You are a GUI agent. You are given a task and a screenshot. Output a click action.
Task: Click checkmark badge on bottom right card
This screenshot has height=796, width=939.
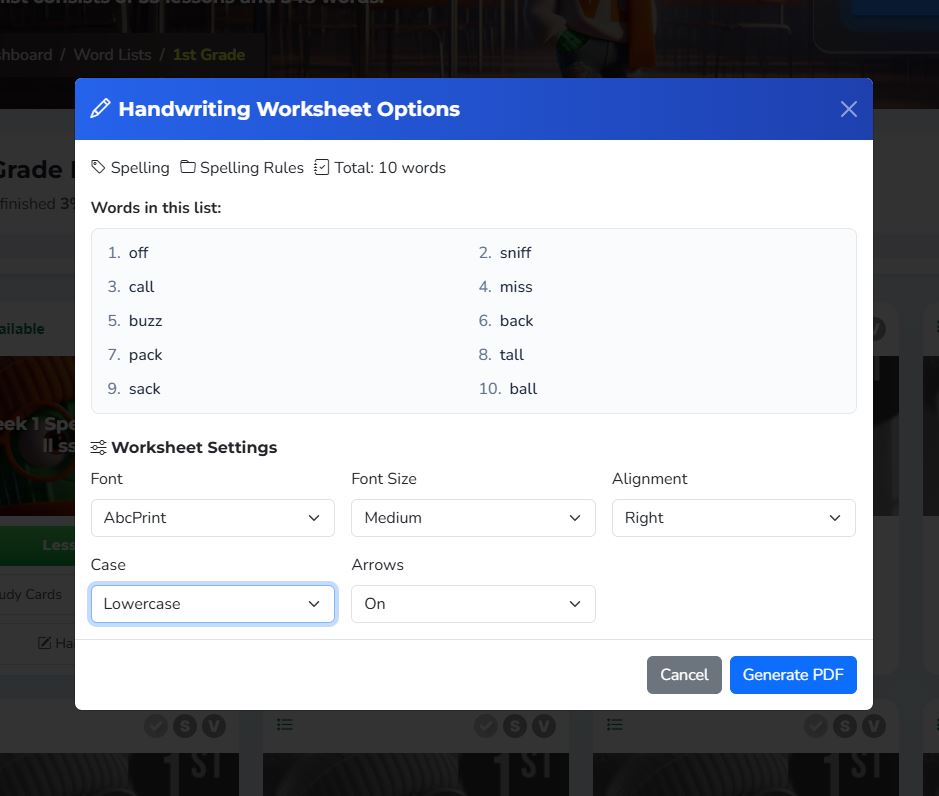816,726
